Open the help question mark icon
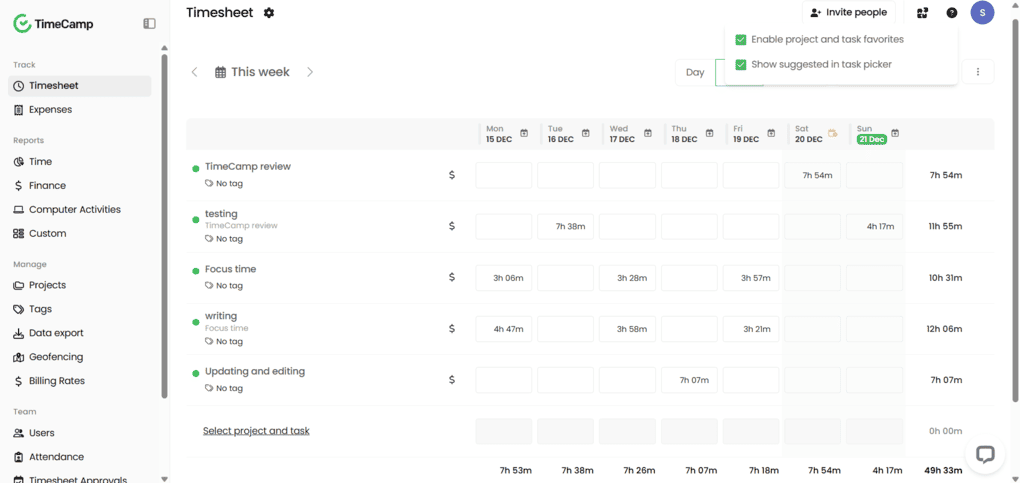Image resolution: width=1020 pixels, height=483 pixels. (x=952, y=12)
